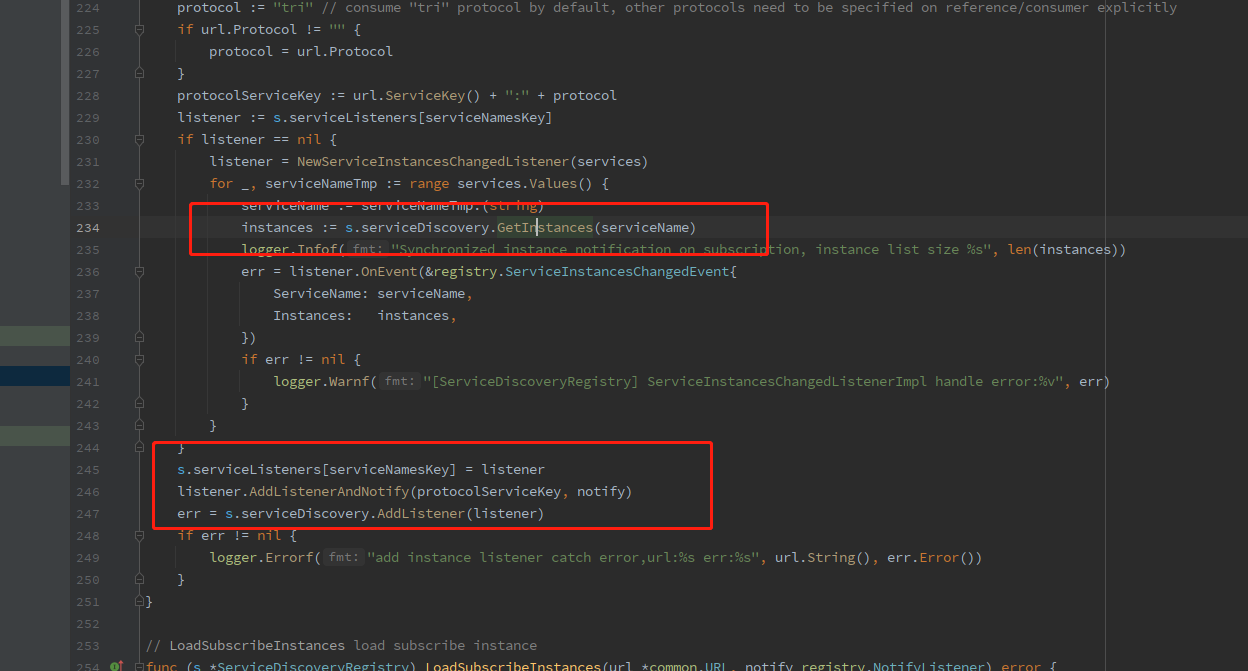This screenshot has height=671, width=1248.
Task: Collapse the 'if url.Protocol' block at line 225
Action: (x=140, y=30)
